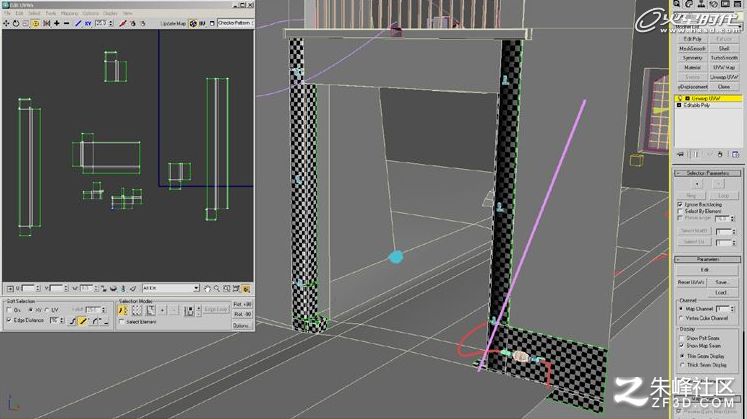
Task: Click the Mirror tool in Edit UVWs toolbar
Action: [46, 23]
